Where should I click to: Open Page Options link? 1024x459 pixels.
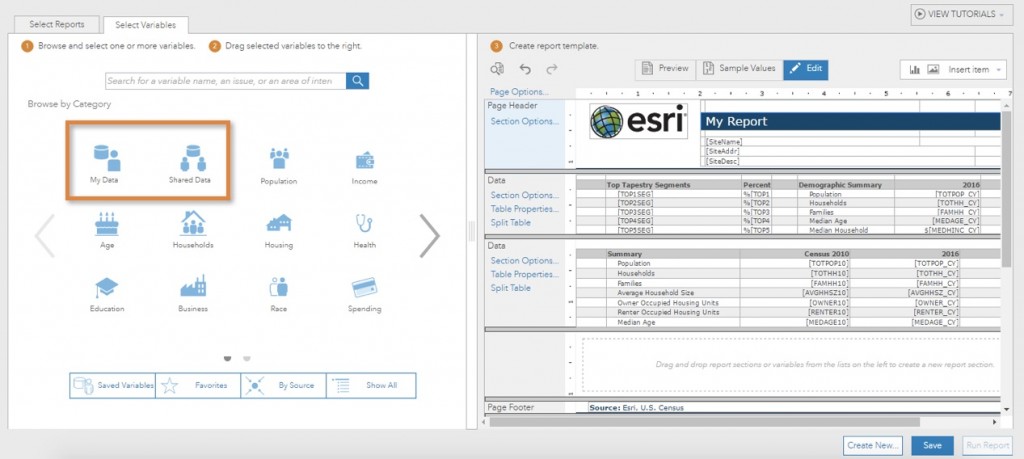coord(519,92)
